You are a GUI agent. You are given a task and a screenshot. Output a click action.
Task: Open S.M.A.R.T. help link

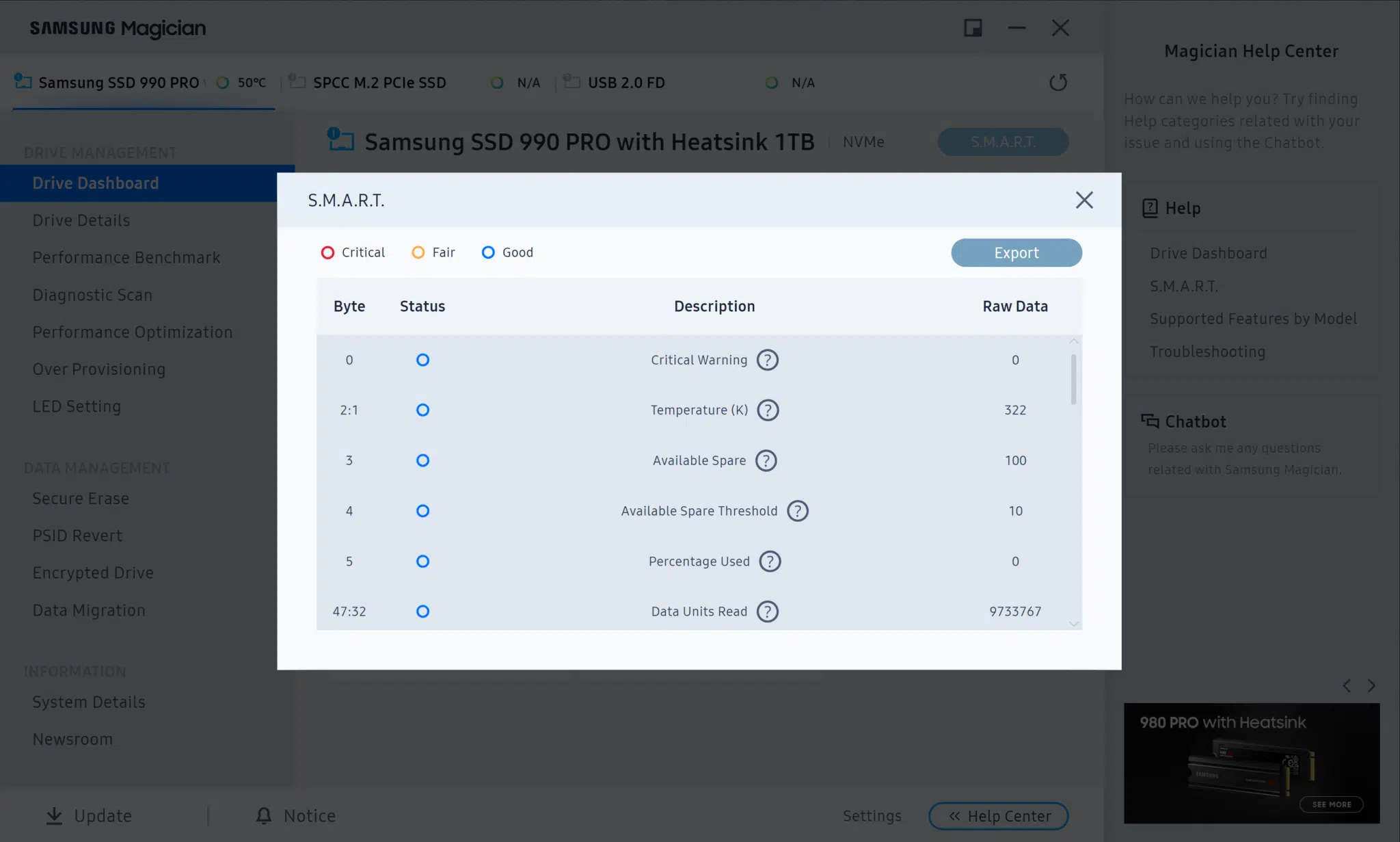(x=1183, y=286)
